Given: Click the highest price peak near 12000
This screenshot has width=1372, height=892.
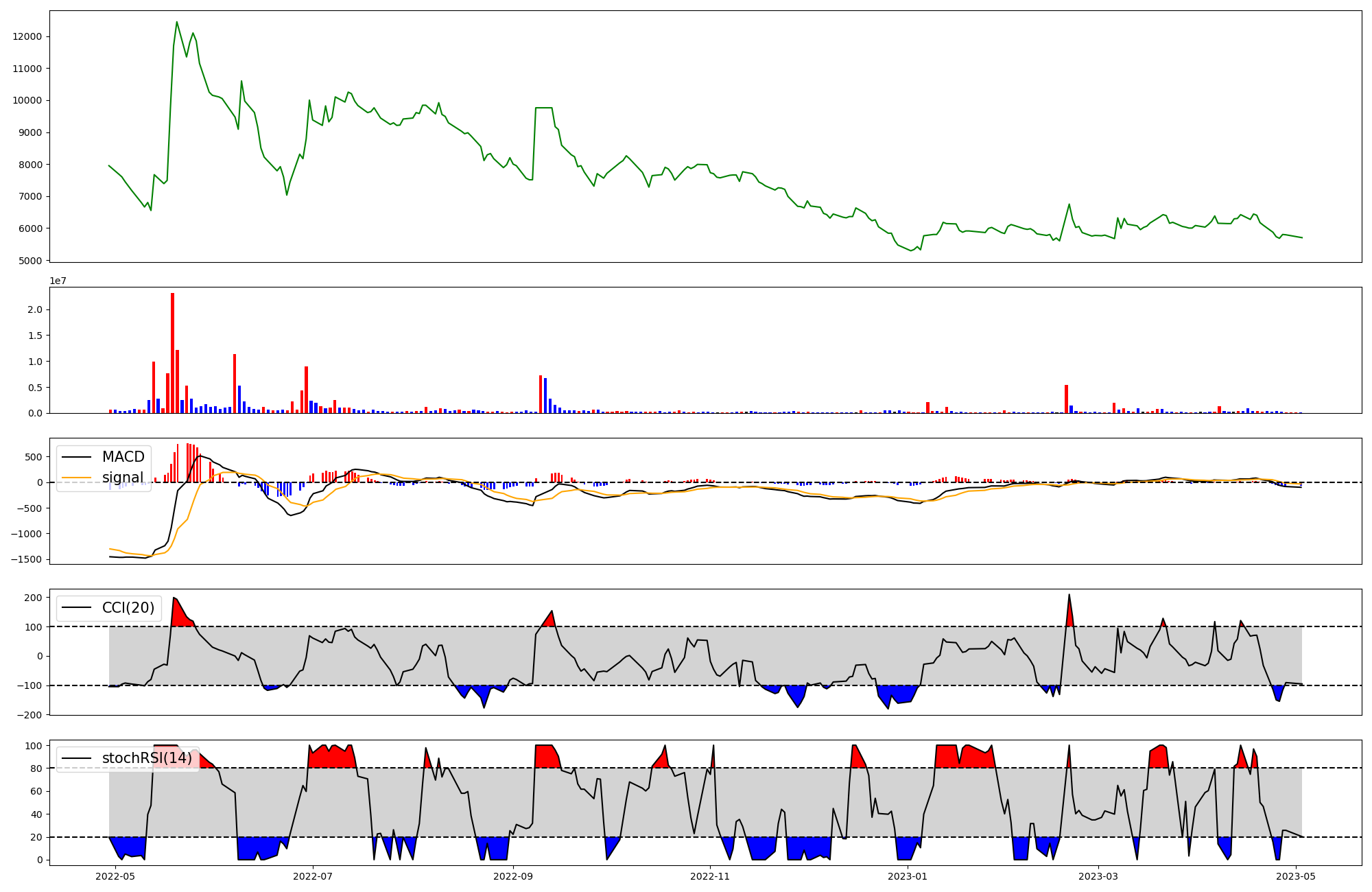Looking at the screenshot, I should 176,23.
